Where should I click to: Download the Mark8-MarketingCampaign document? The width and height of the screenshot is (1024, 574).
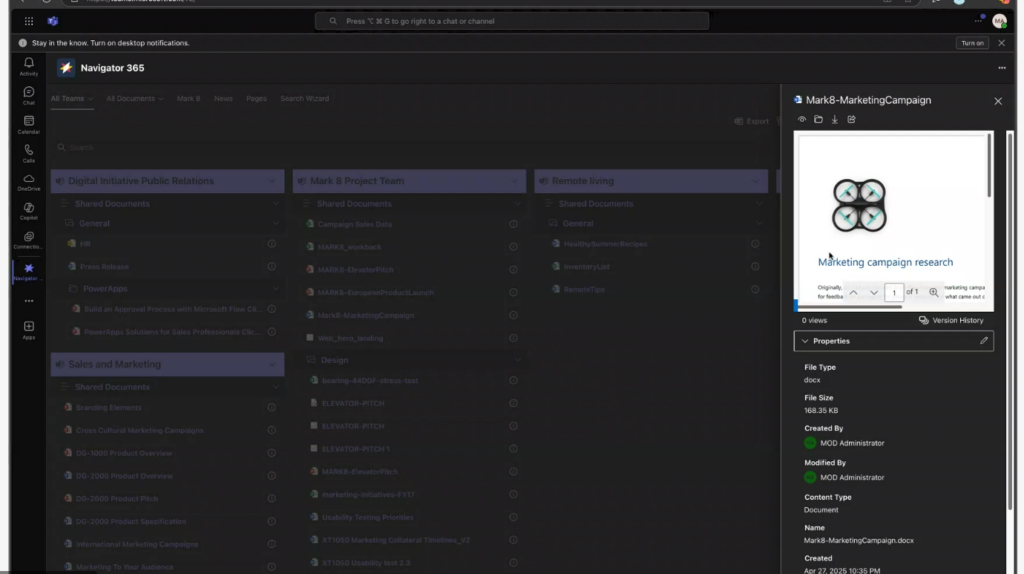(835, 120)
